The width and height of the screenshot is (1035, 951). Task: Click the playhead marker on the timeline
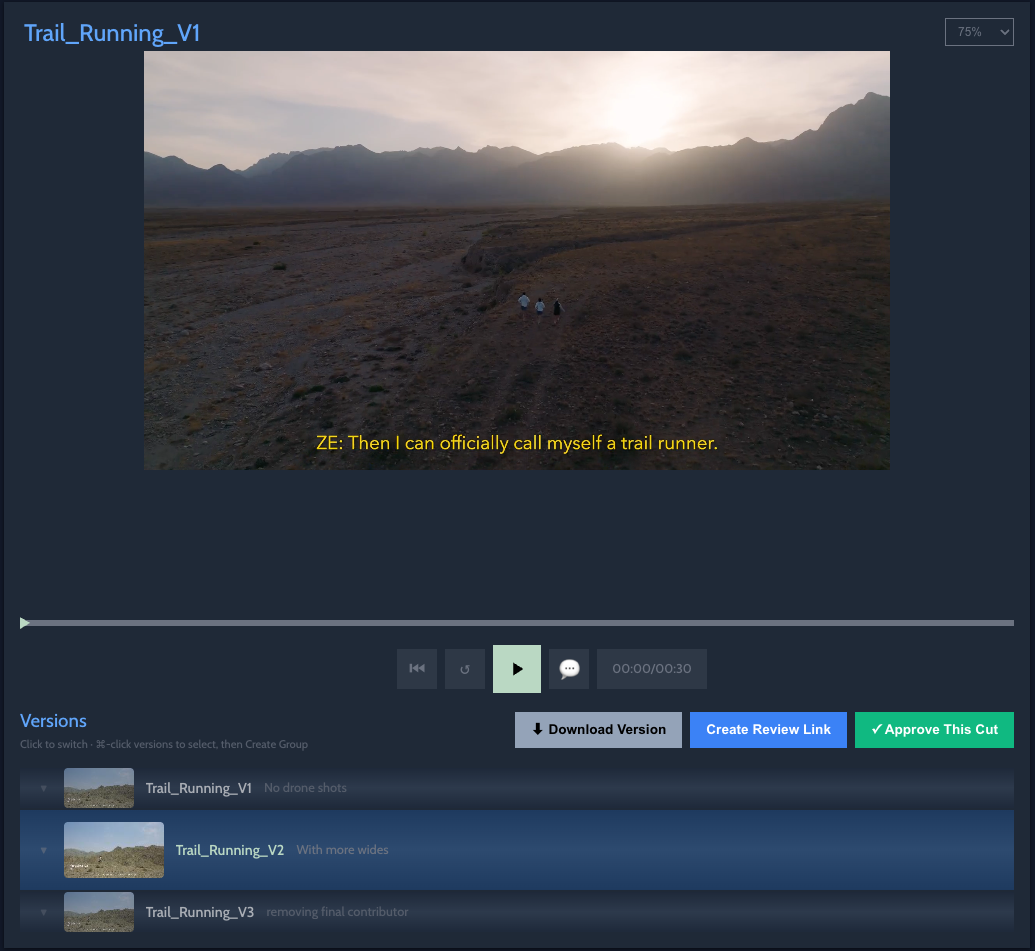pos(23,622)
